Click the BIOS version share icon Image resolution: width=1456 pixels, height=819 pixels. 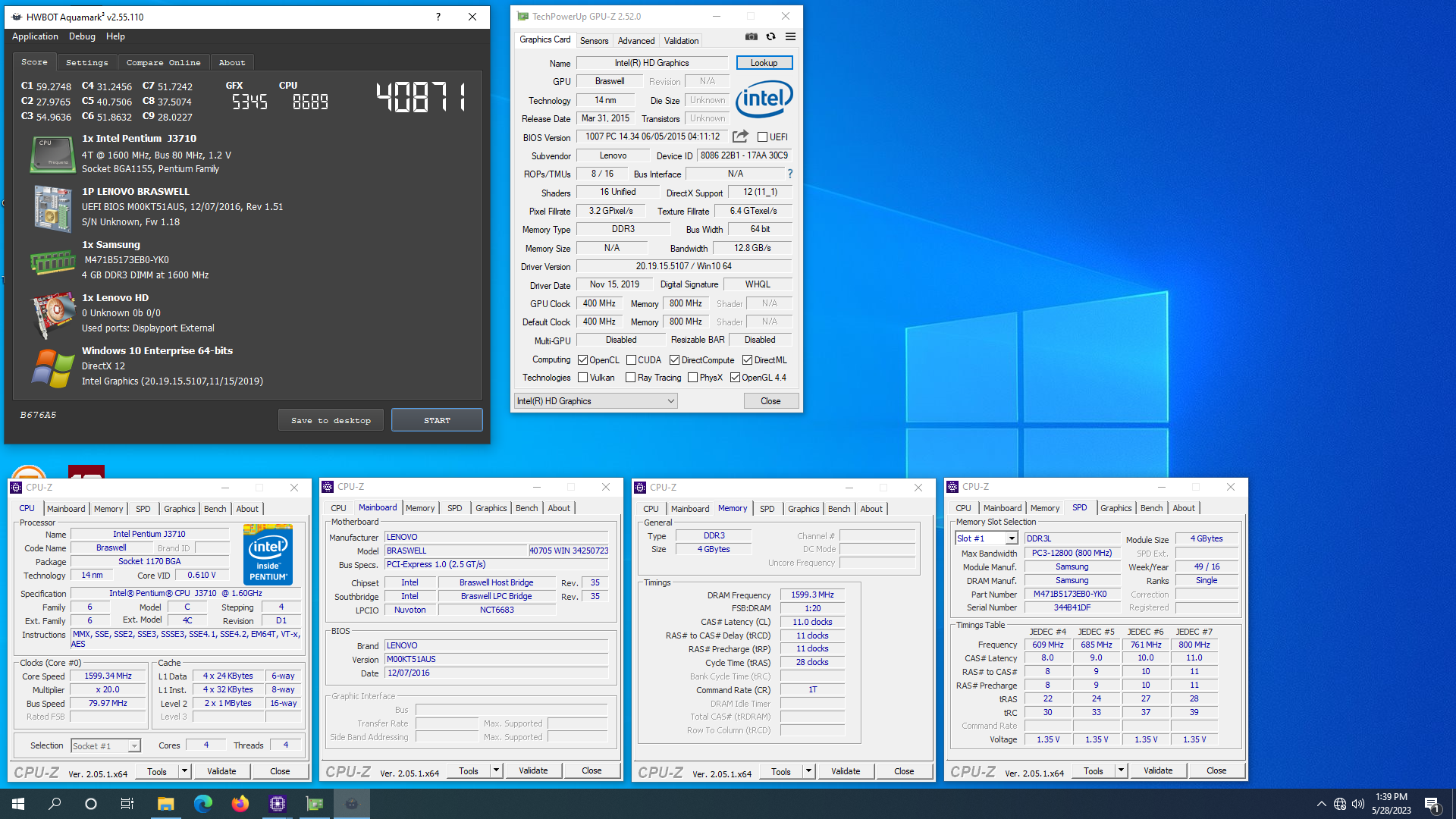(x=740, y=136)
